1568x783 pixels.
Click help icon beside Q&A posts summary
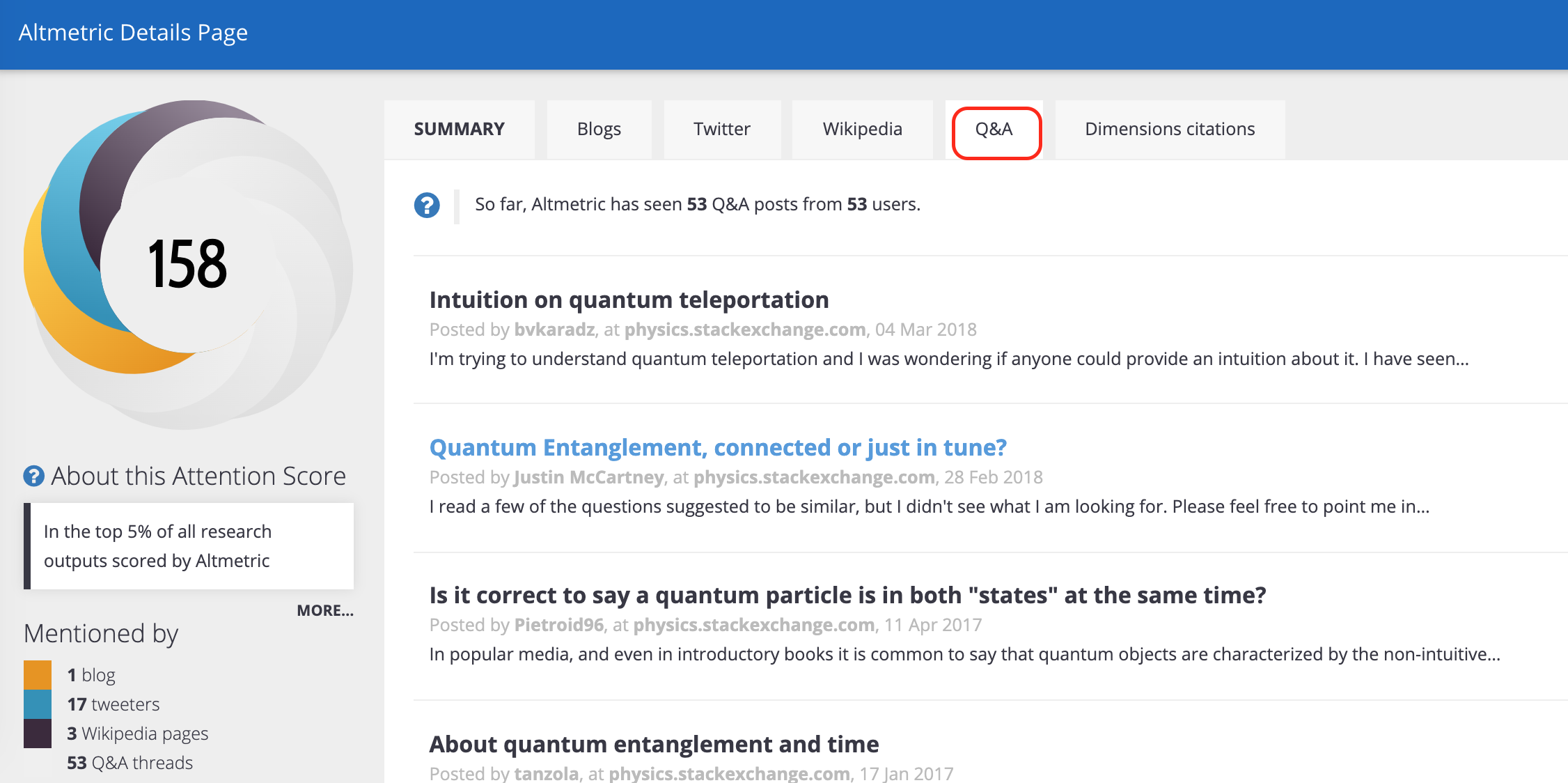point(427,206)
